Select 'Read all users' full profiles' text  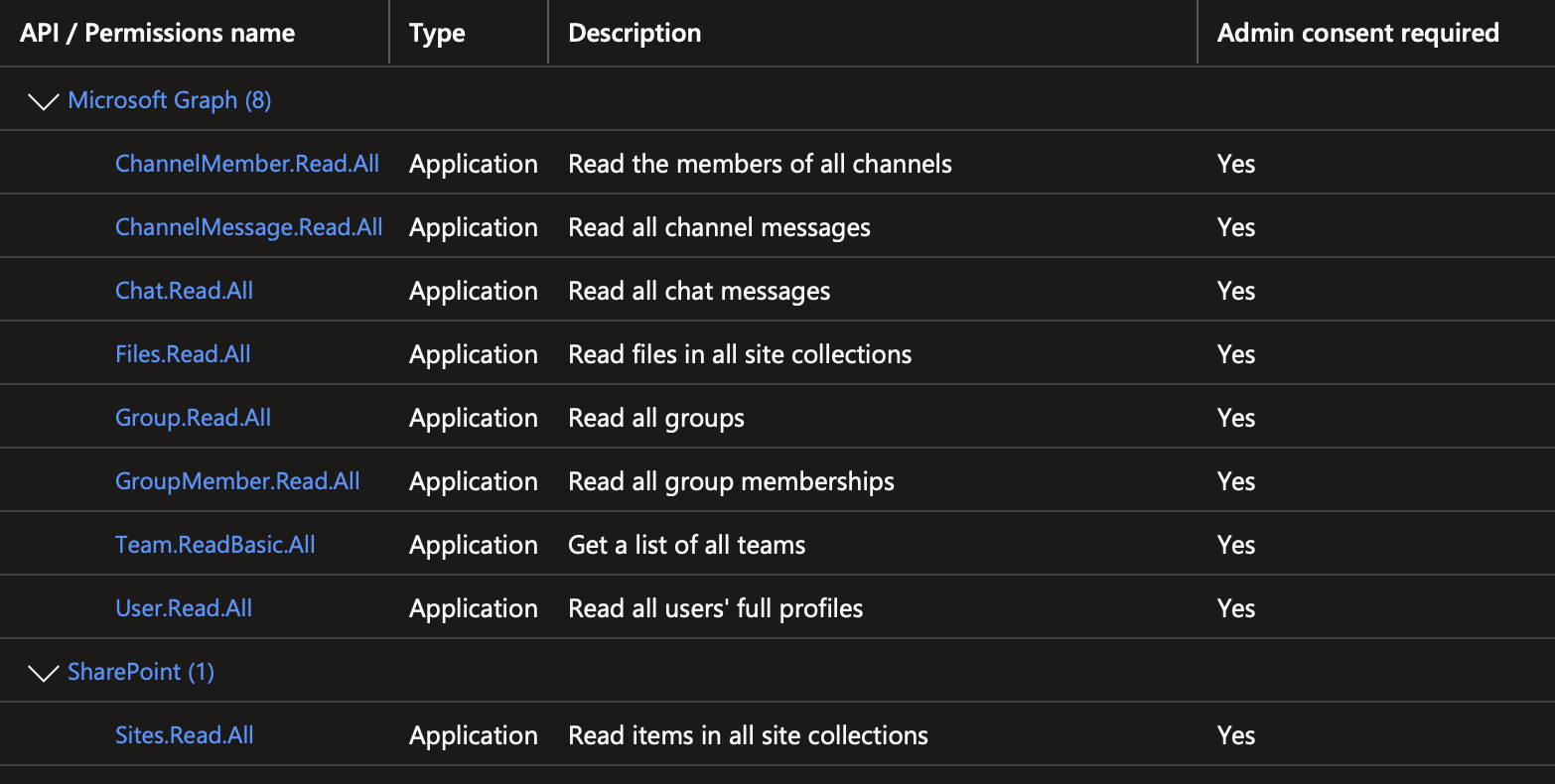click(715, 608)
